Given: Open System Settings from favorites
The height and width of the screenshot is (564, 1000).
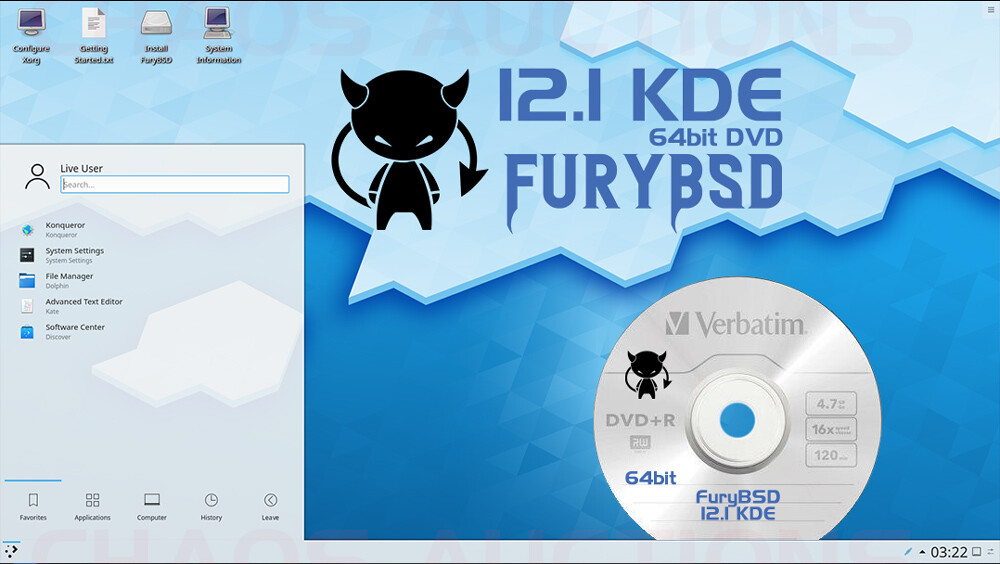Looking at the screenshot, I should coord(153,255).
